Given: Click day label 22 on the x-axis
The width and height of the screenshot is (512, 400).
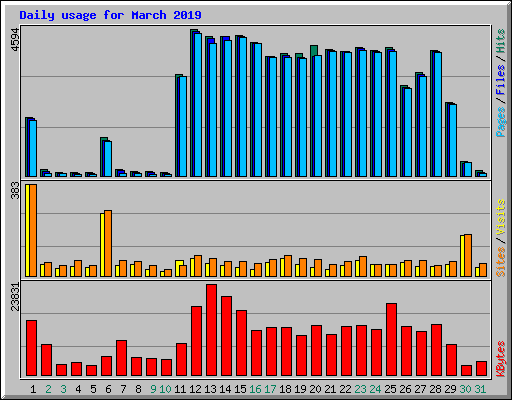Looking at the screenshot, I should (345, 389).
